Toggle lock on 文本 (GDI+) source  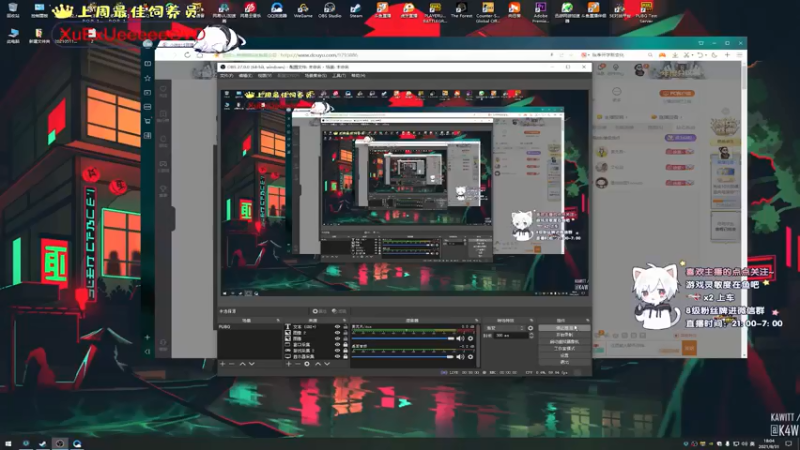345,327
